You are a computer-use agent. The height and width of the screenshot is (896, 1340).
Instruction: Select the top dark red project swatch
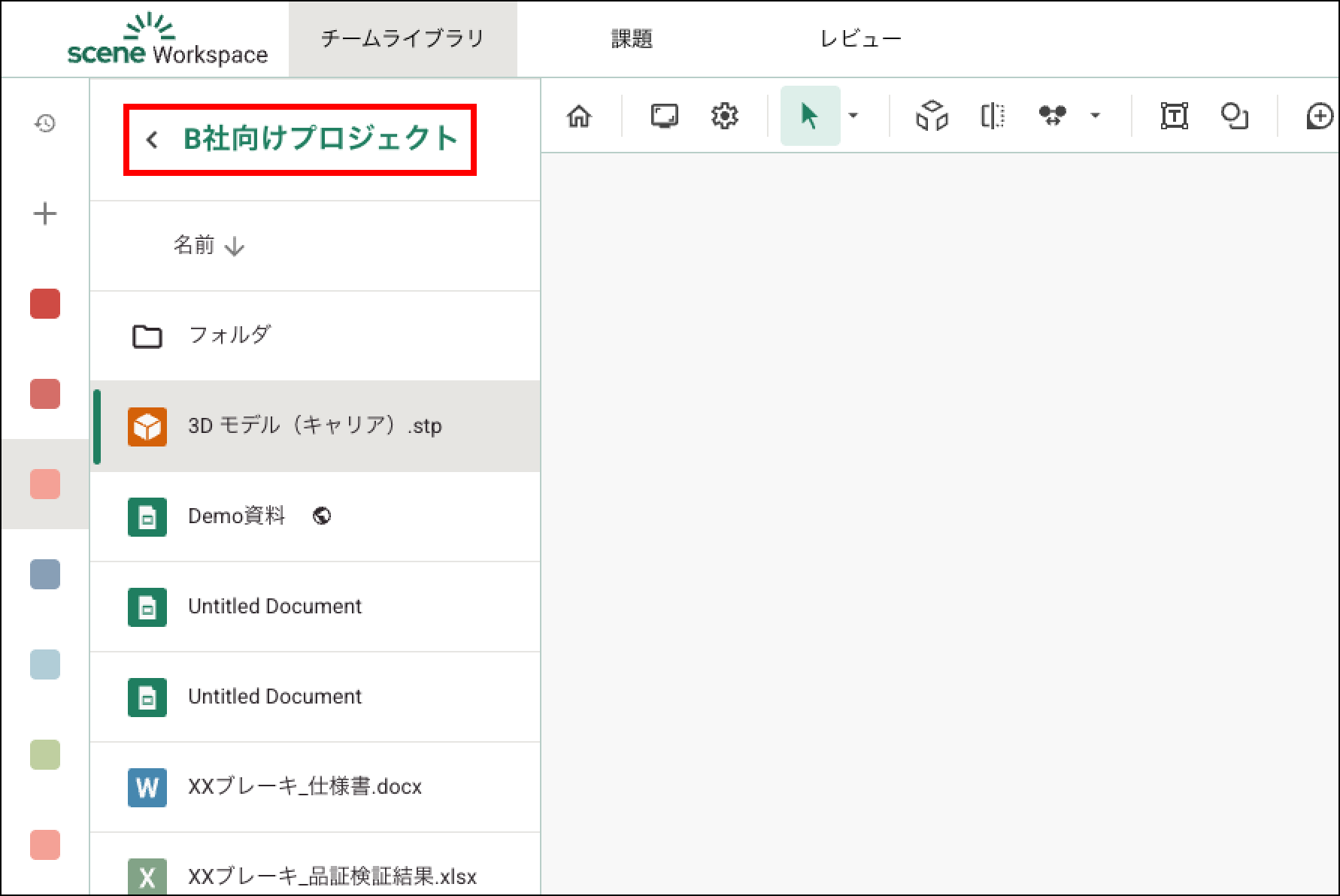(x=45, y=304)
